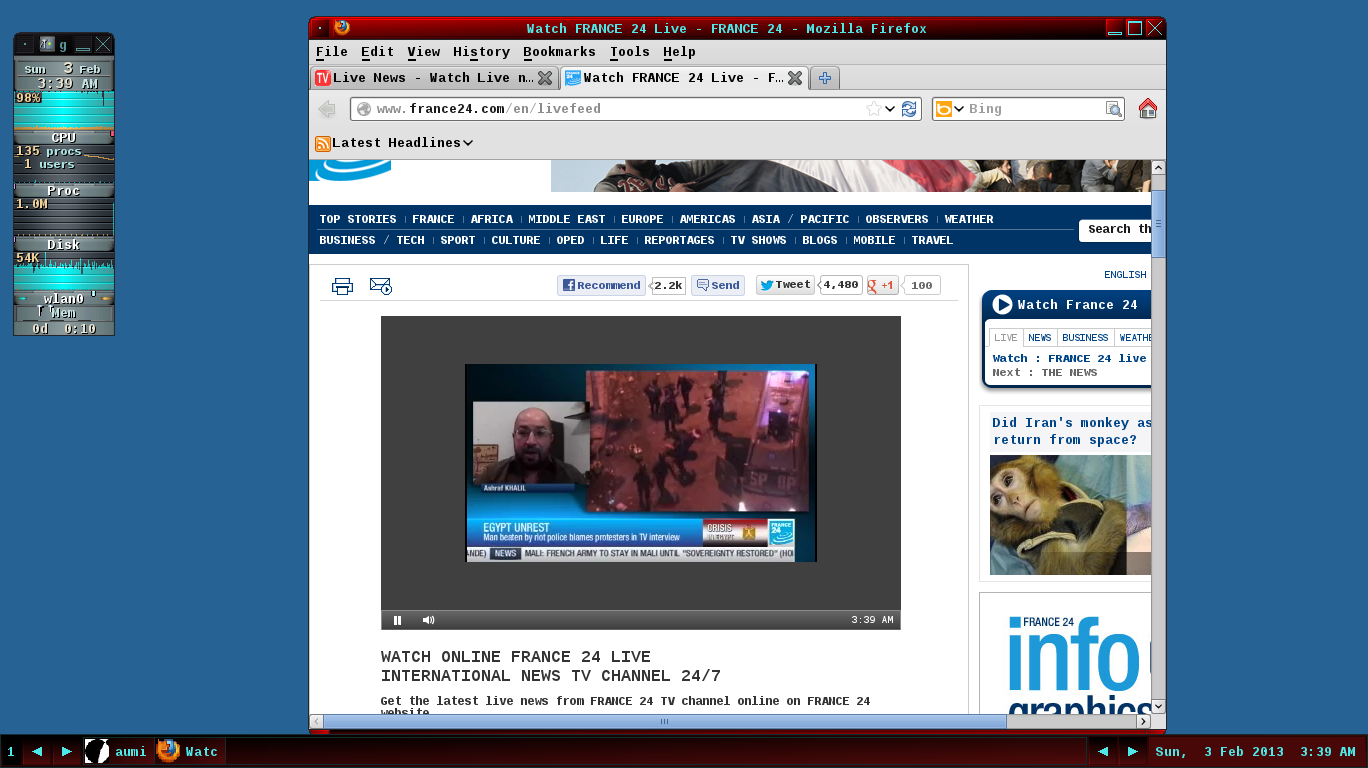Click the Latest Headlines RSS feed icon
This screenshot has height=768, width=1368.
323,143
